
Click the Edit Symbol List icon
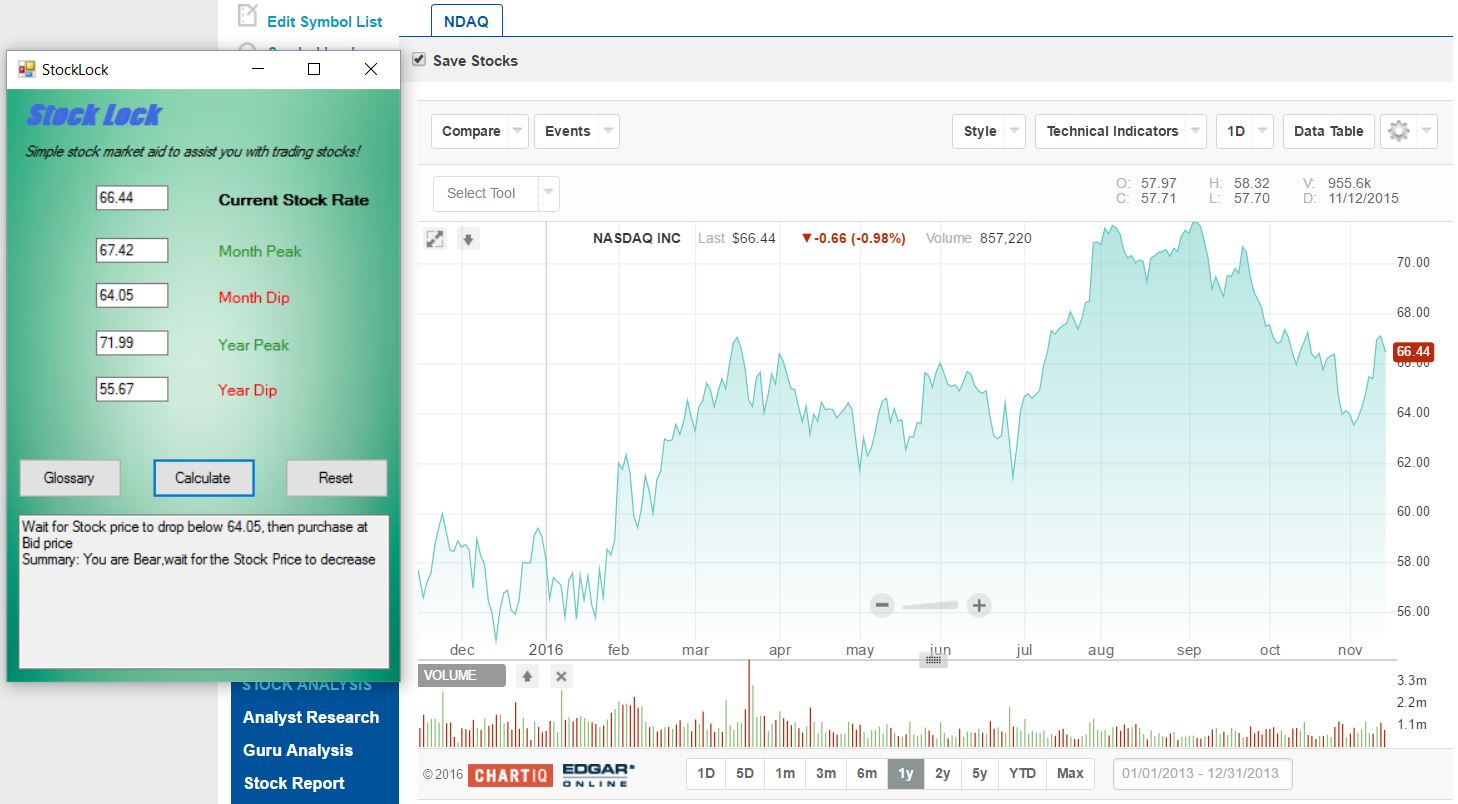(248, 15)
